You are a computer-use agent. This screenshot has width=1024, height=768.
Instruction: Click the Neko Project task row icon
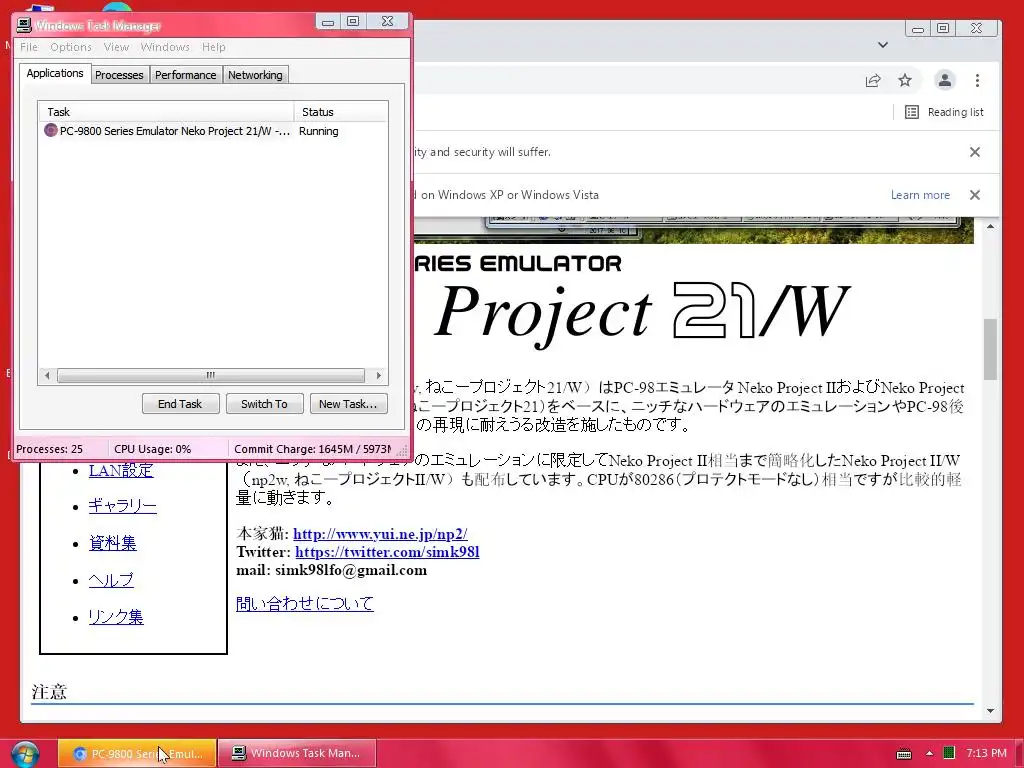(50, 131)
